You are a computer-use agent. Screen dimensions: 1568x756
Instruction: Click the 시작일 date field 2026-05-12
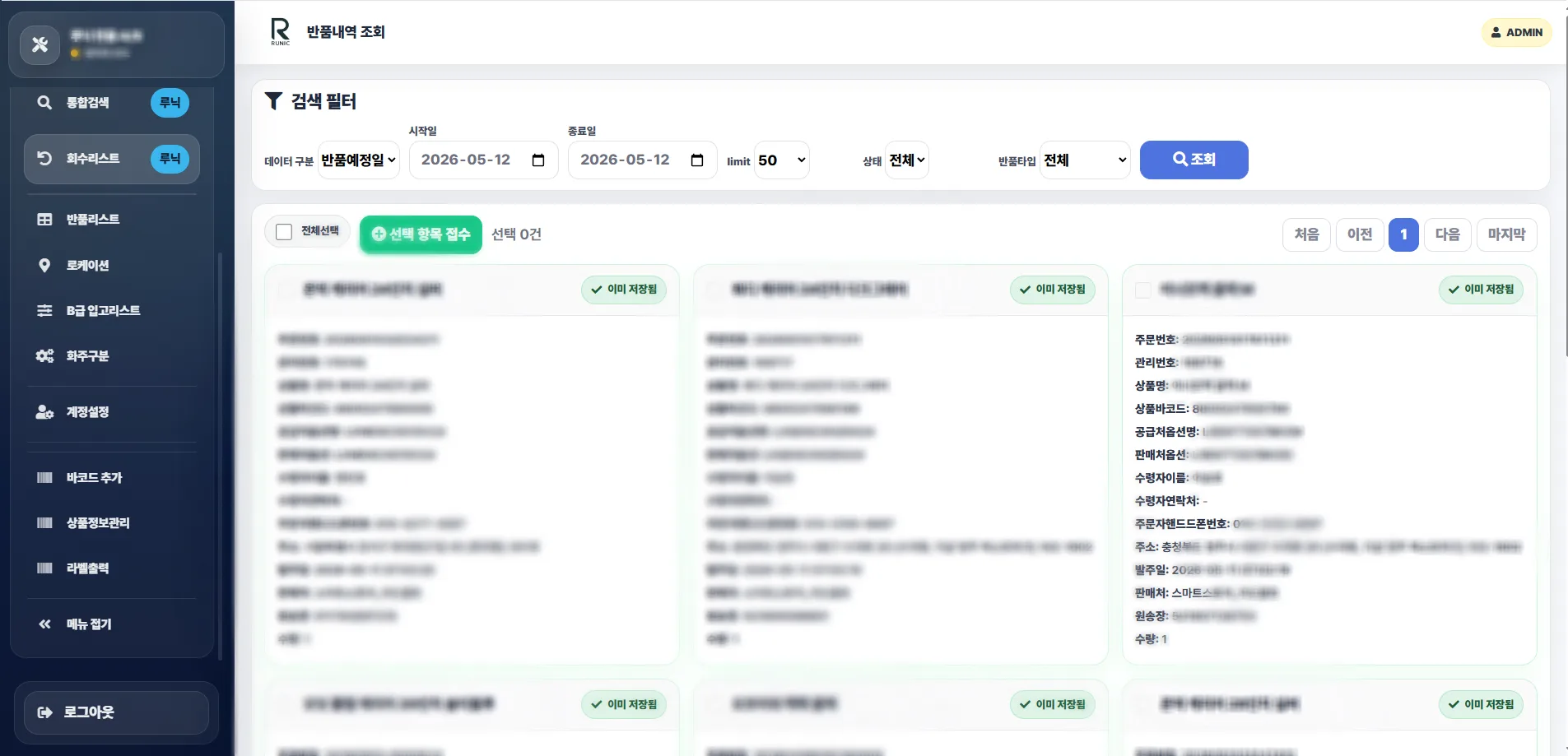(x=483, y=160)
